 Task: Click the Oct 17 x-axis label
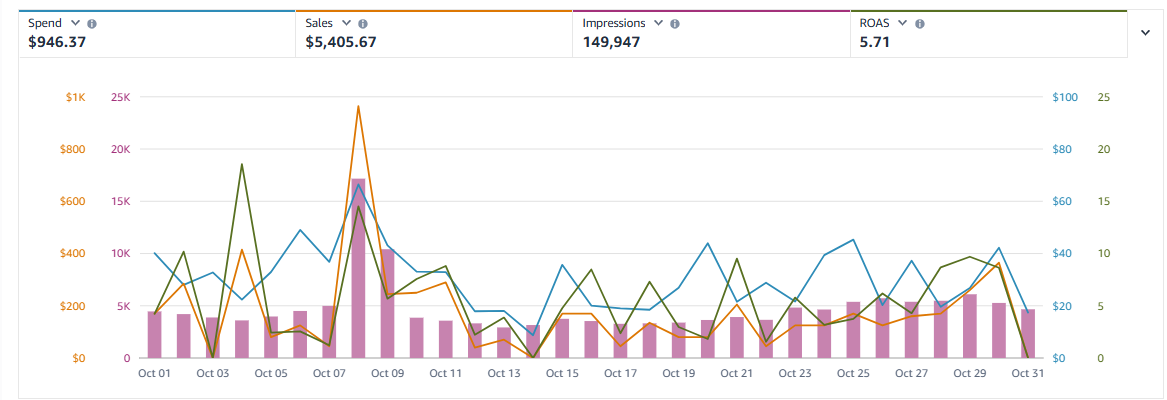tap(620, 372)
